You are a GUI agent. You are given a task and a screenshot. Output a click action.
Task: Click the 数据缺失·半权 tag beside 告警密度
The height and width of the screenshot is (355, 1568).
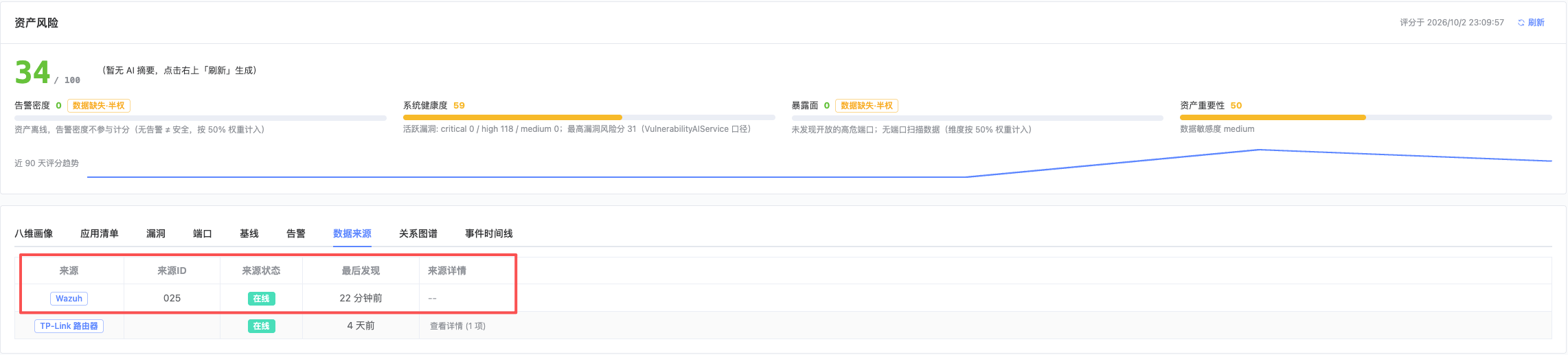(x=99, y=106)
